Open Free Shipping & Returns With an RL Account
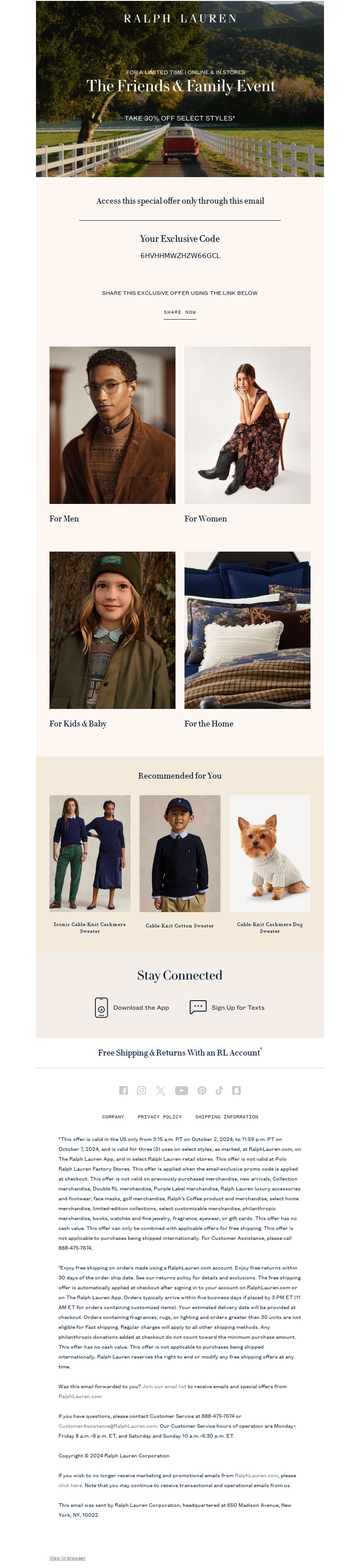Image resolution: width=360 pixels, height=1568 pixels. (x=180, y=1052)
